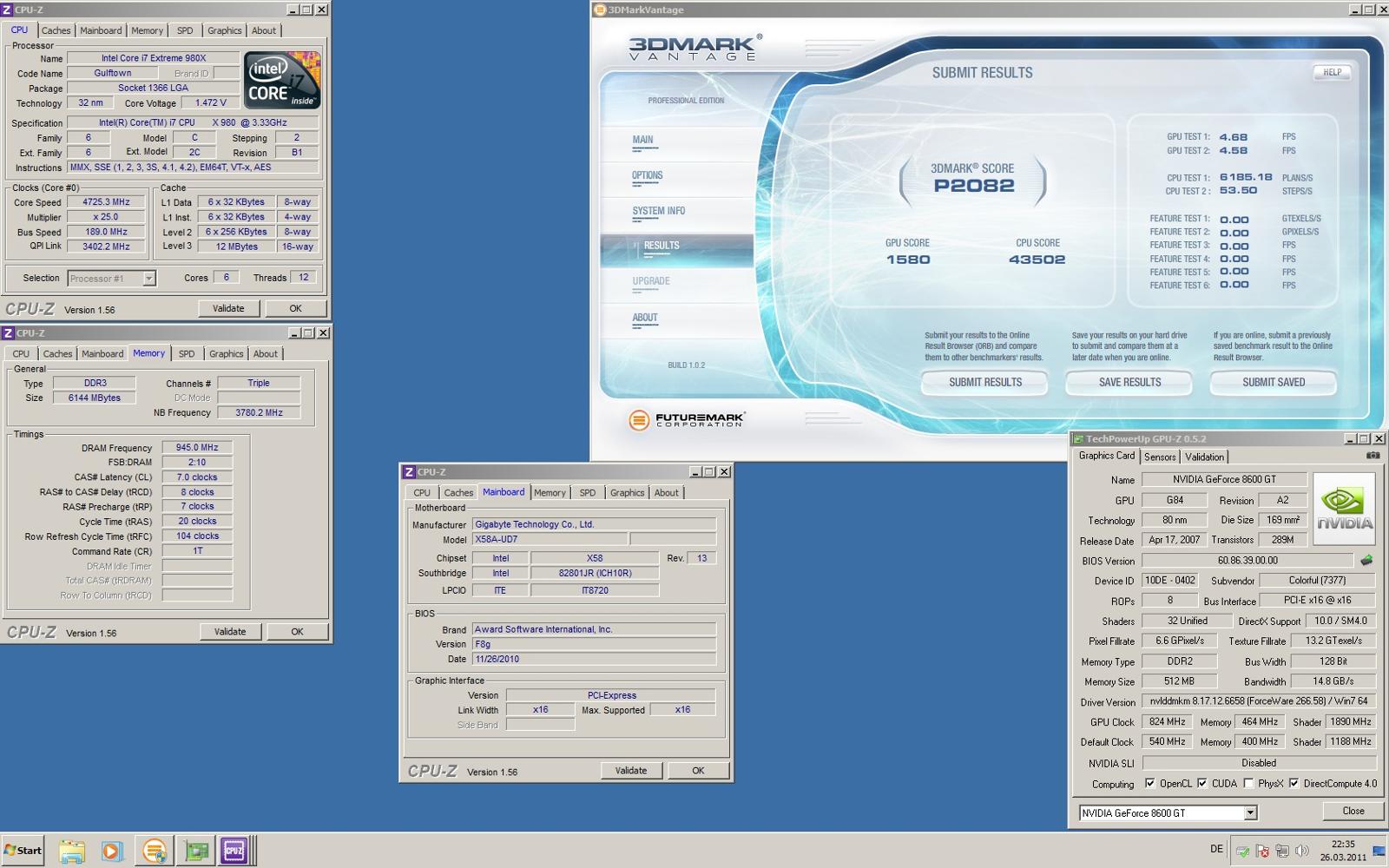The image size is (1389, 868).
Task: Open ABOUT in the 3DMark Vantage menu
Action: [x=645, y=318]
